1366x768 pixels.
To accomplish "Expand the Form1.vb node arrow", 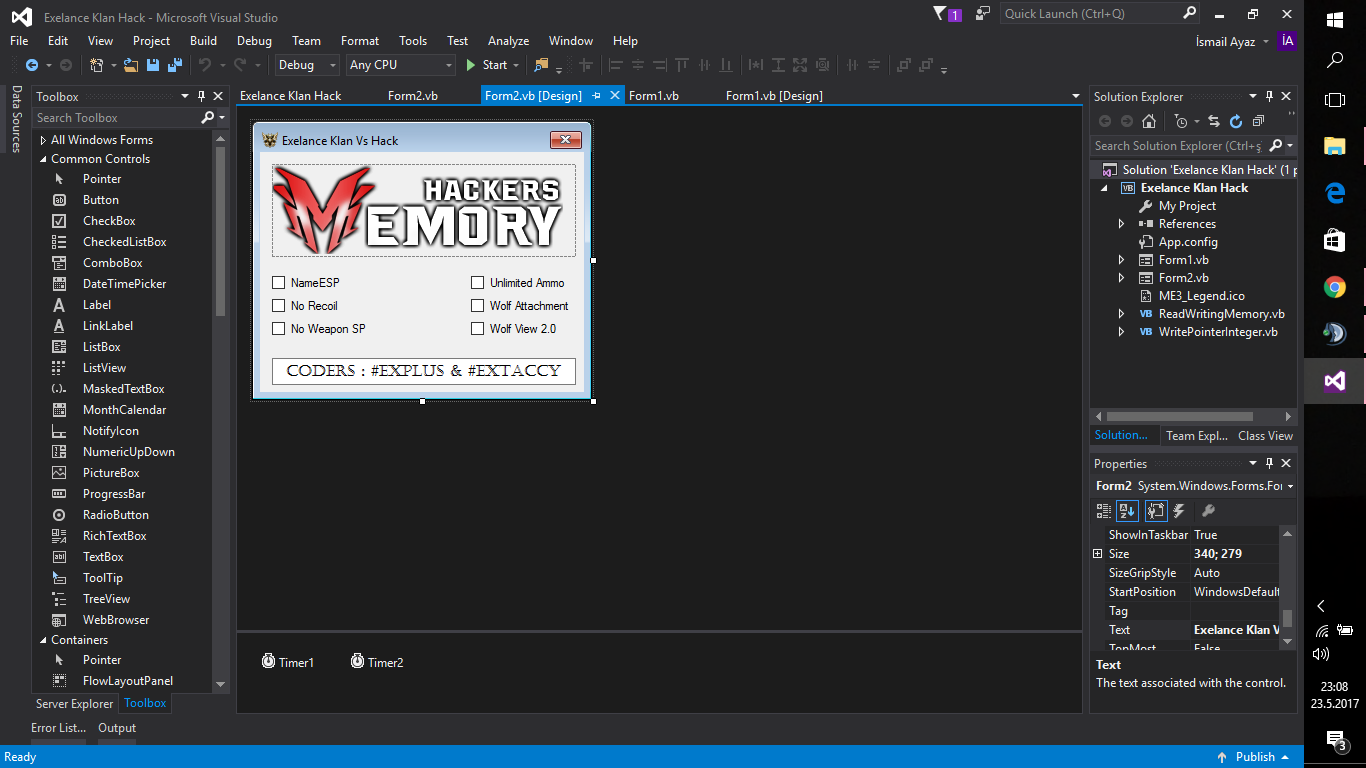I will (x=1121, y=260).
